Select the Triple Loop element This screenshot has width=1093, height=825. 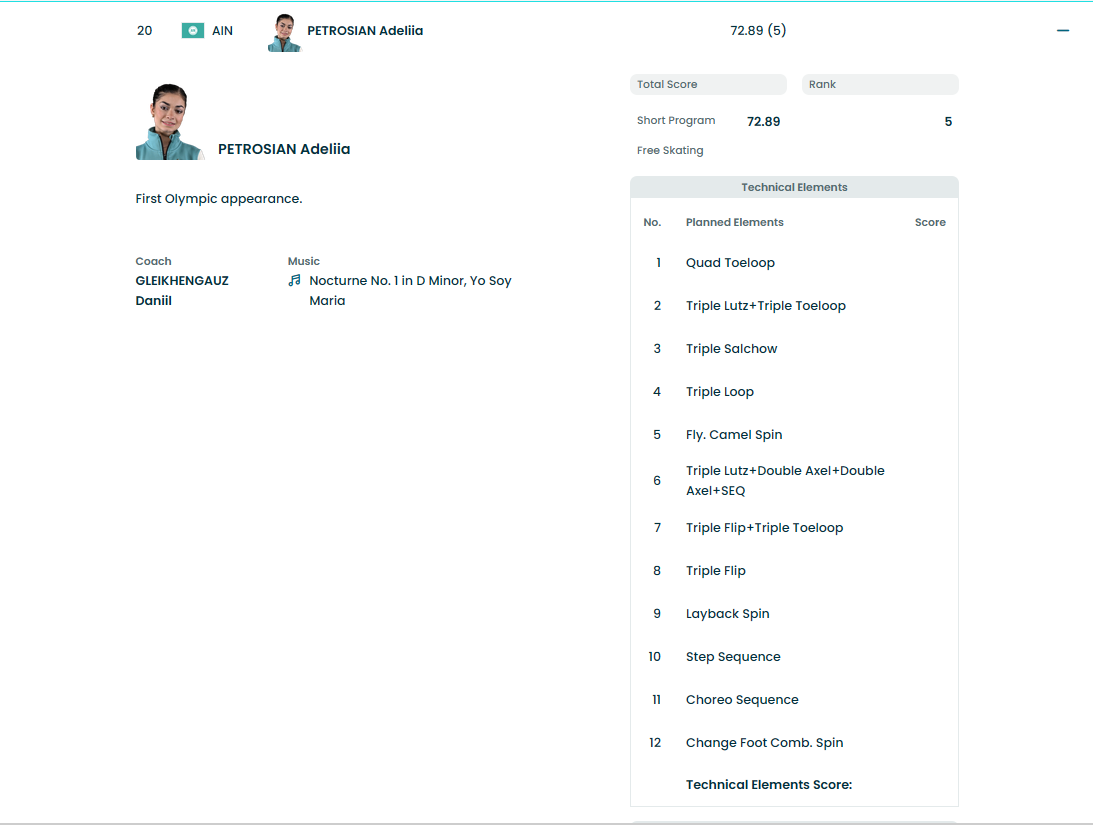(719, 392)
